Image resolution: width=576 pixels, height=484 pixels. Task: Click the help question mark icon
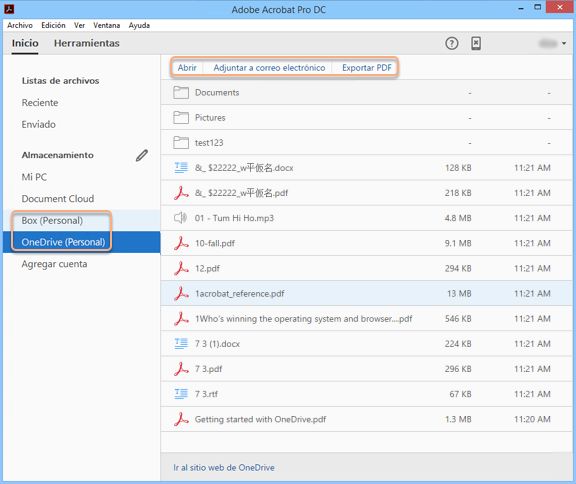(451, 43)
